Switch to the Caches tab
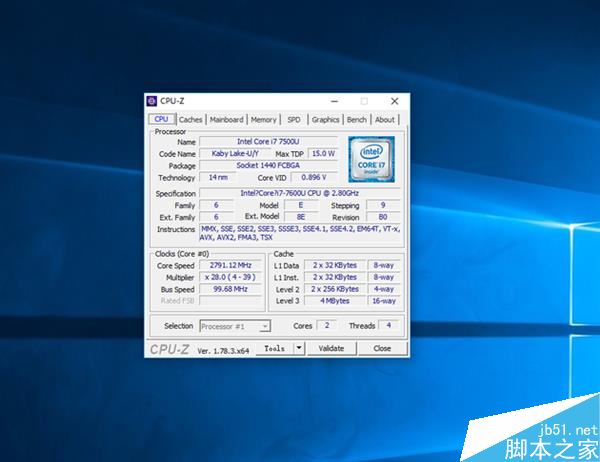 coord(191,120)
